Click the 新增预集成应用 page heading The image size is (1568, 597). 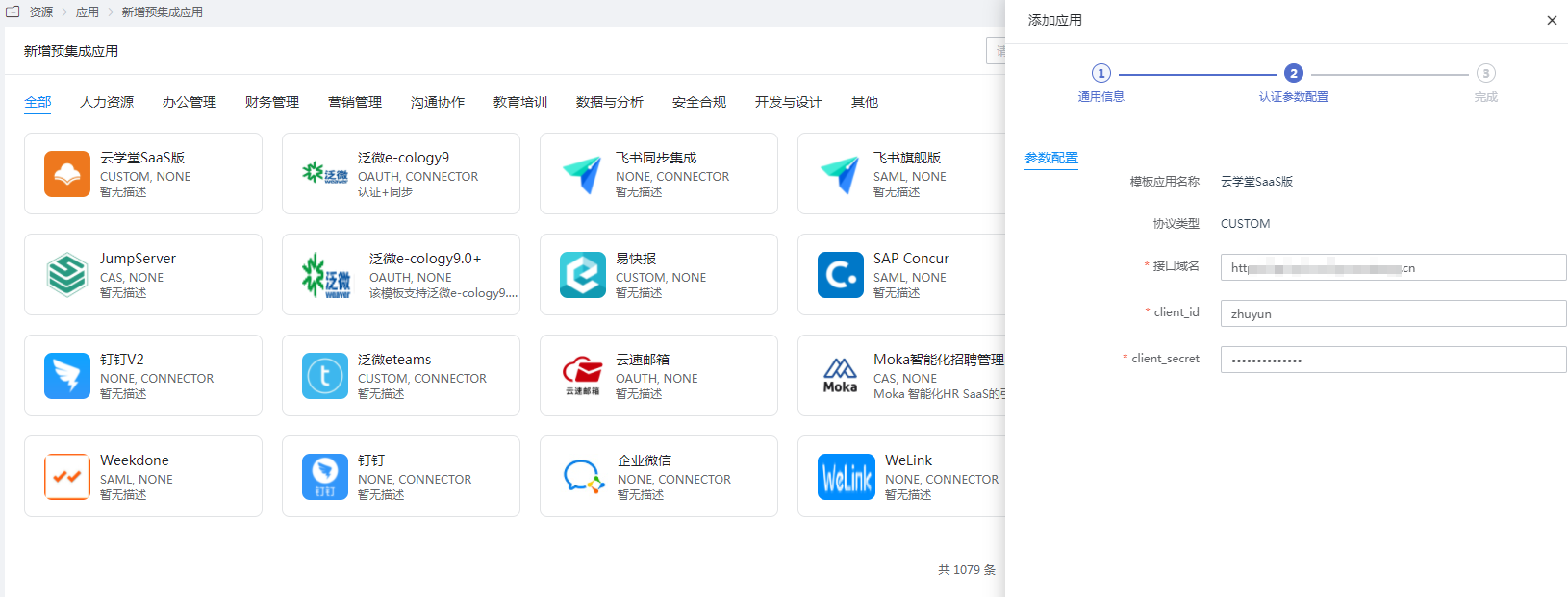(x=71, y=51)
